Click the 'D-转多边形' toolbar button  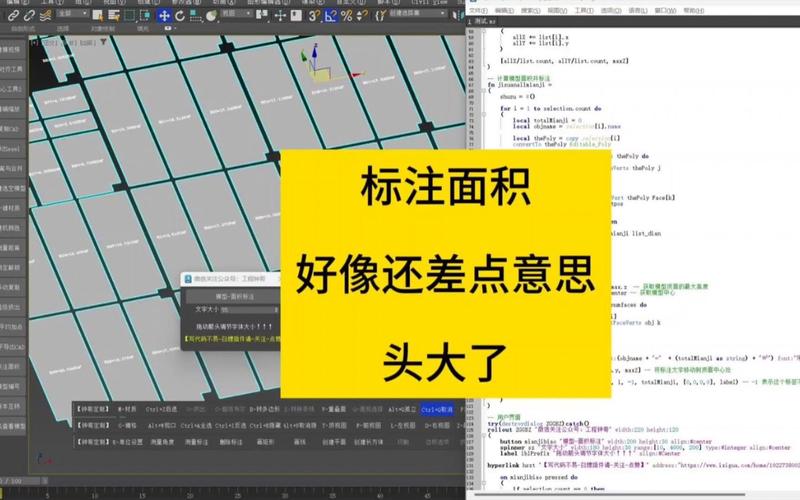(265, 409)
